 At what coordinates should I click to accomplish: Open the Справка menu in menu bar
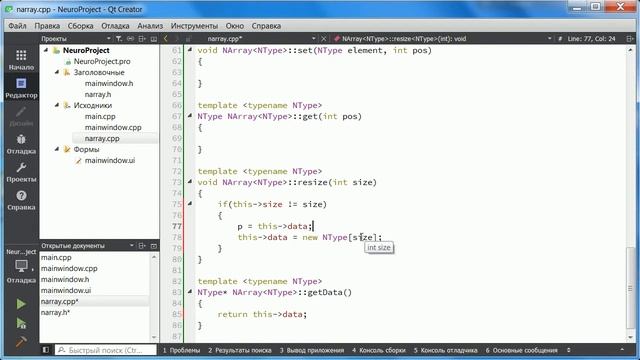coord(266,26)
